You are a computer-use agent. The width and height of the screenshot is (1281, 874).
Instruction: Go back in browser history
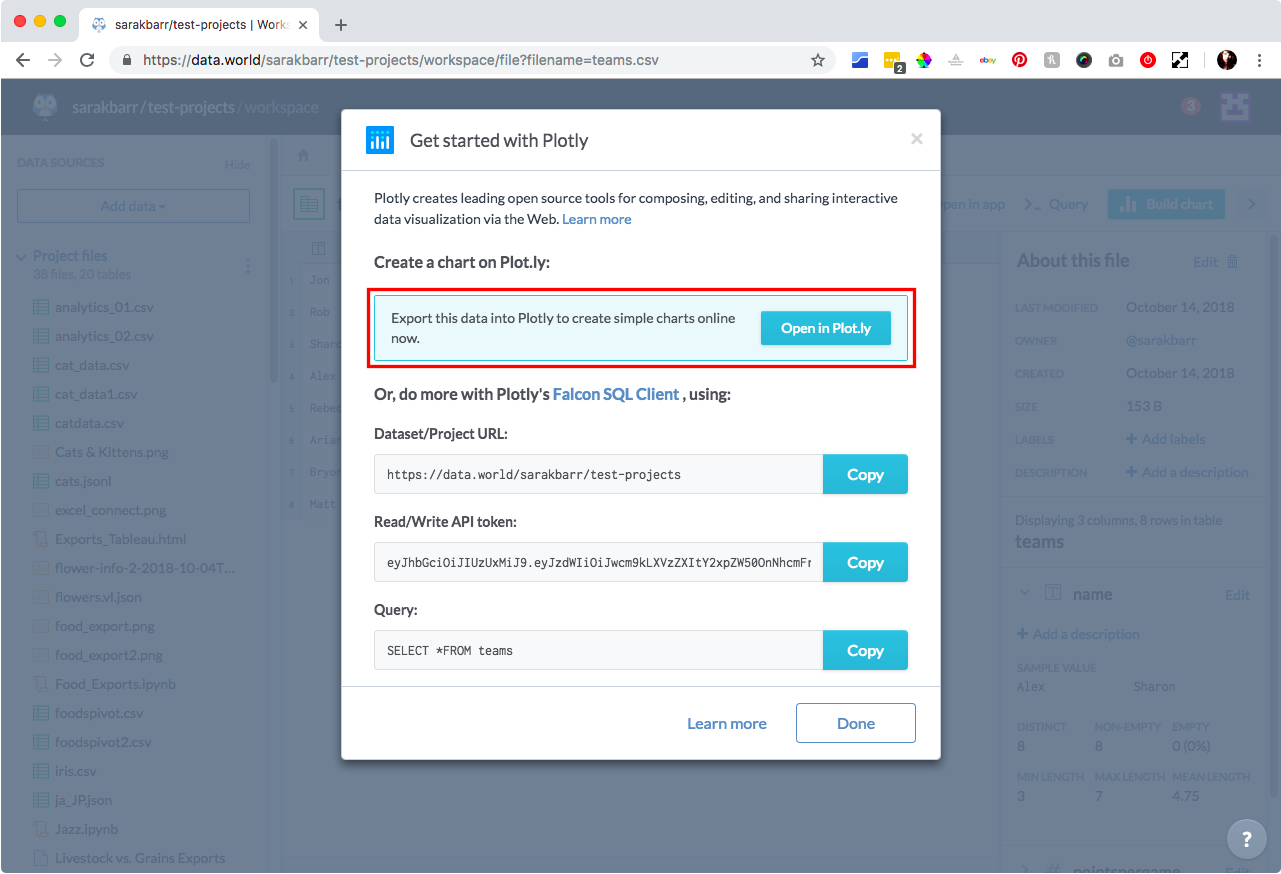23,60
